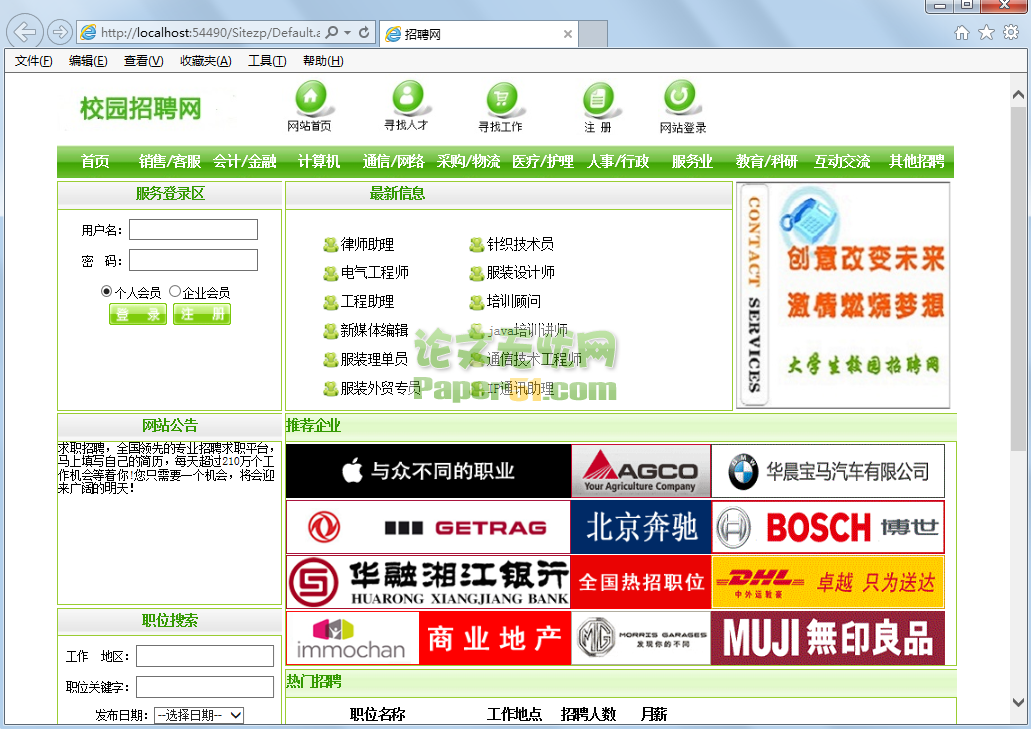Open the DHL 卓越 只为送达 banner
1031x729 pixels.
(x=828, y=582)
